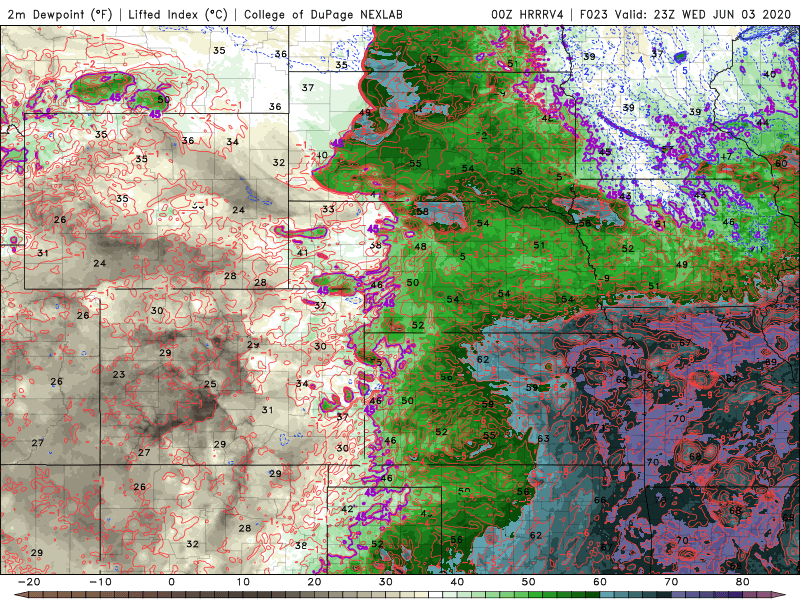Click the 0 color scale label

(171, 582)
